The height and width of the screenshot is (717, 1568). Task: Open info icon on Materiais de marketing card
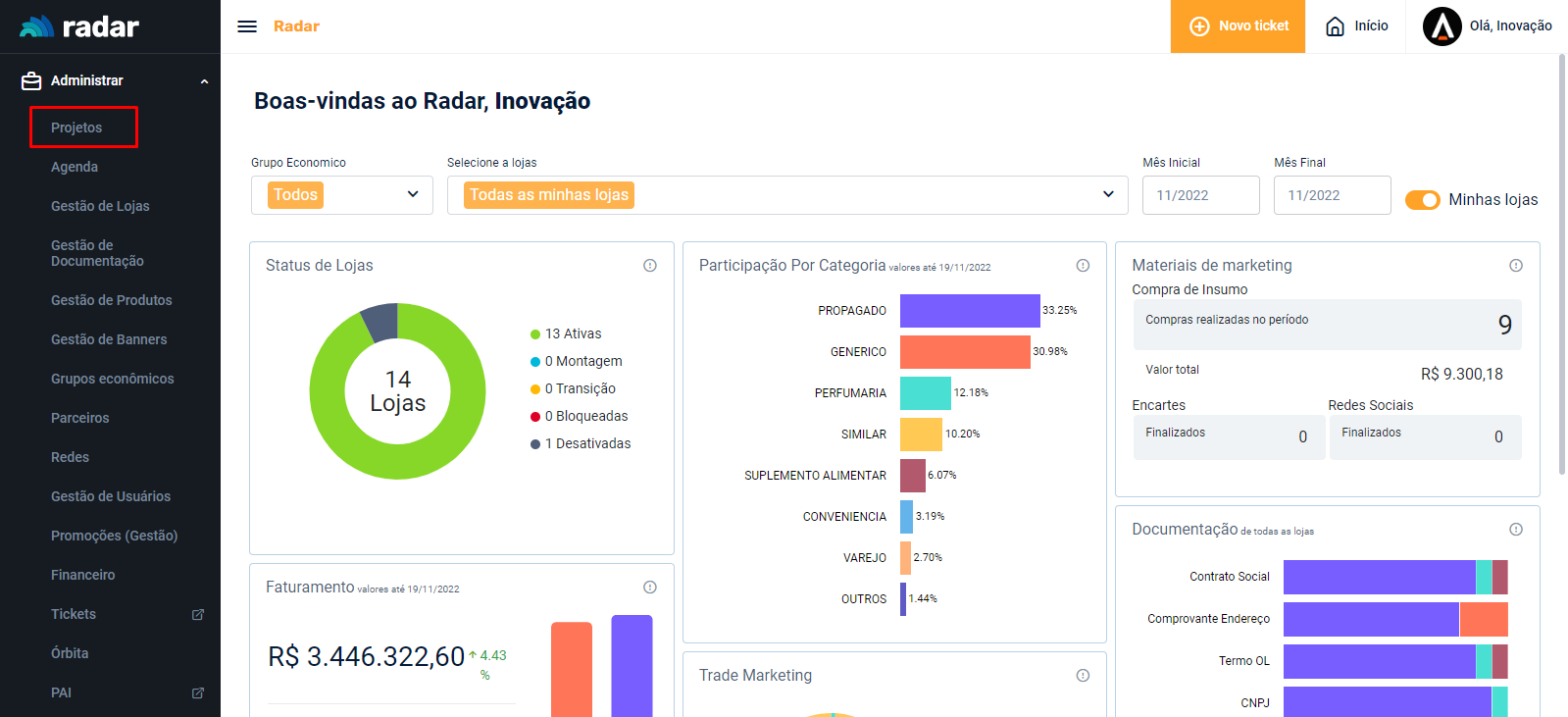point(1515,266)
